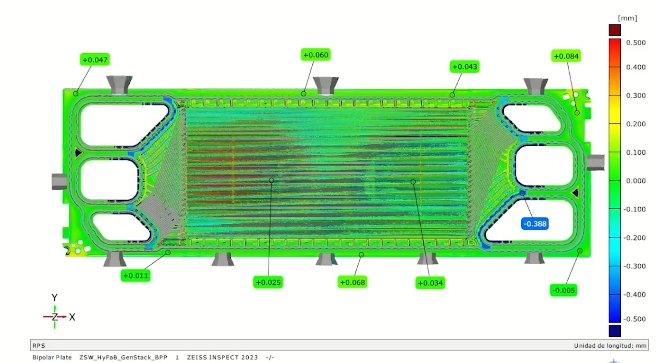Click the blue -0.388 deviation label
This screenshot has width=660, height=363.
[x=535, y=224]
